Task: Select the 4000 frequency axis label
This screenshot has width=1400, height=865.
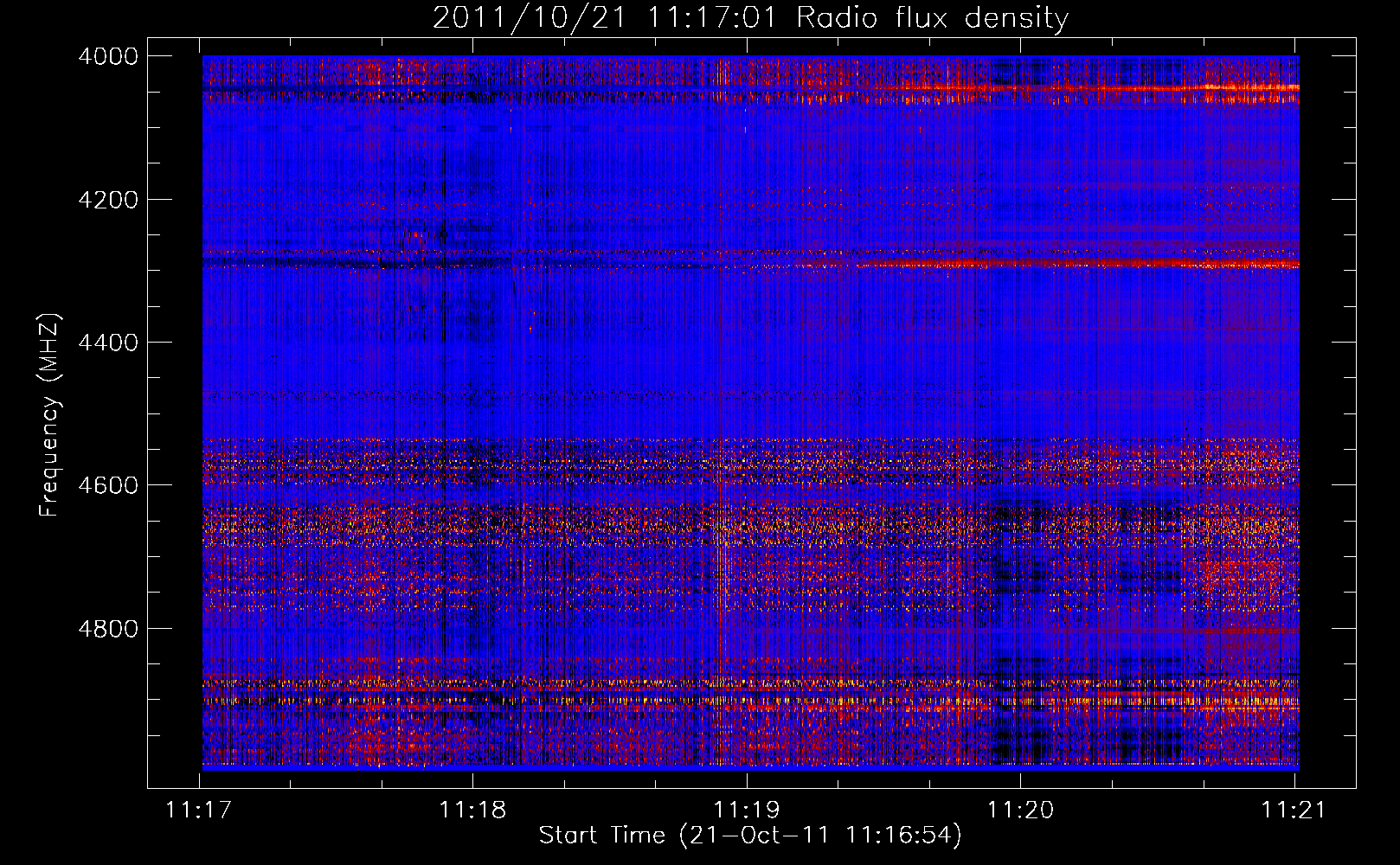Action: 107,56
